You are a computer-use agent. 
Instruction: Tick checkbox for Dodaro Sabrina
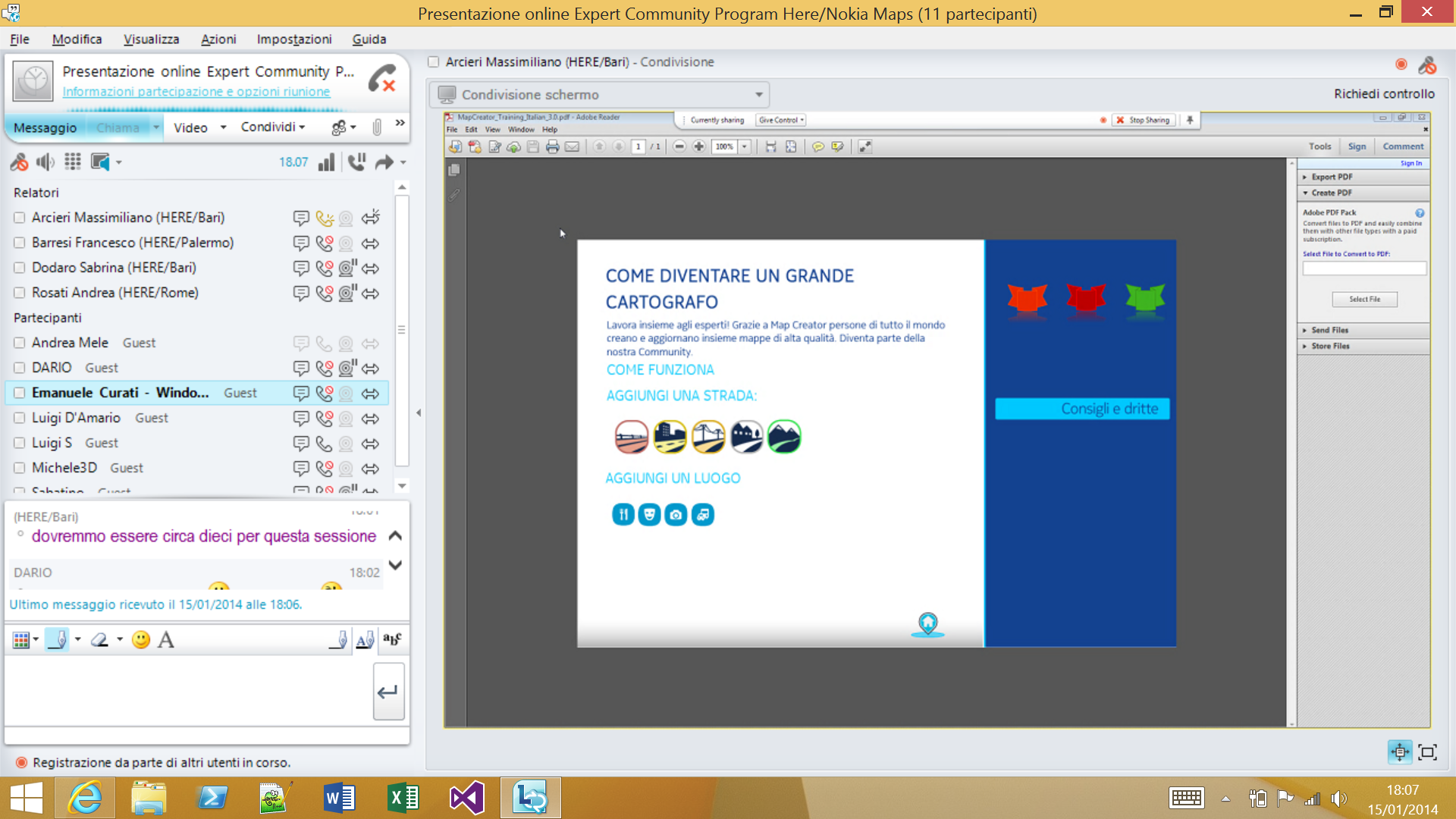click(20, 268)
